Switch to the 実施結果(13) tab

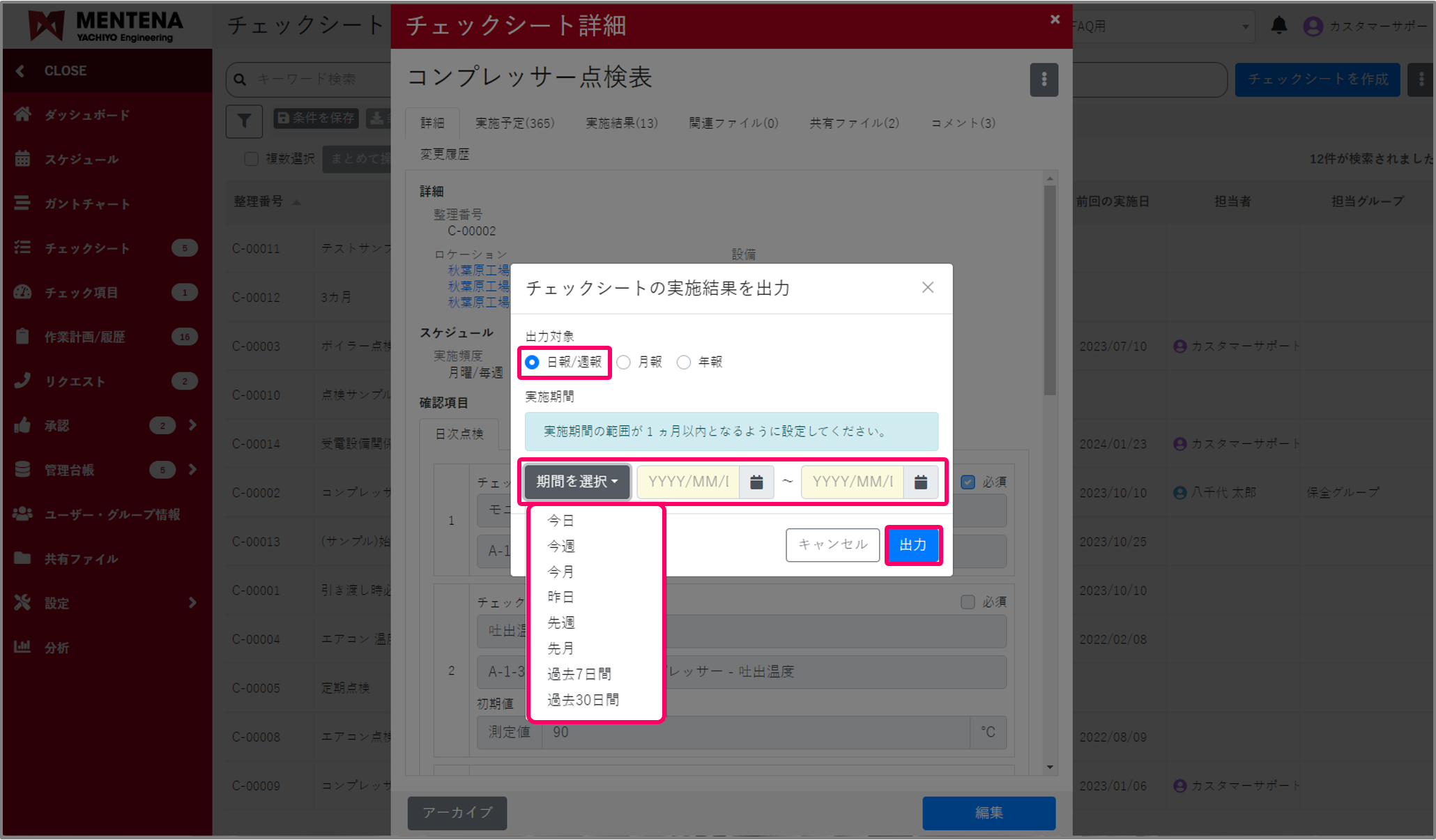tap(621, 123)
